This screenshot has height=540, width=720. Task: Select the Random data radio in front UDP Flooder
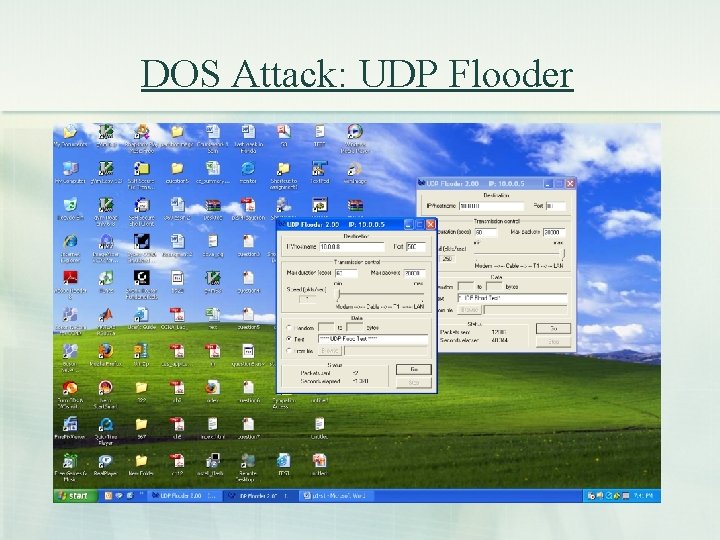(289, 328)
